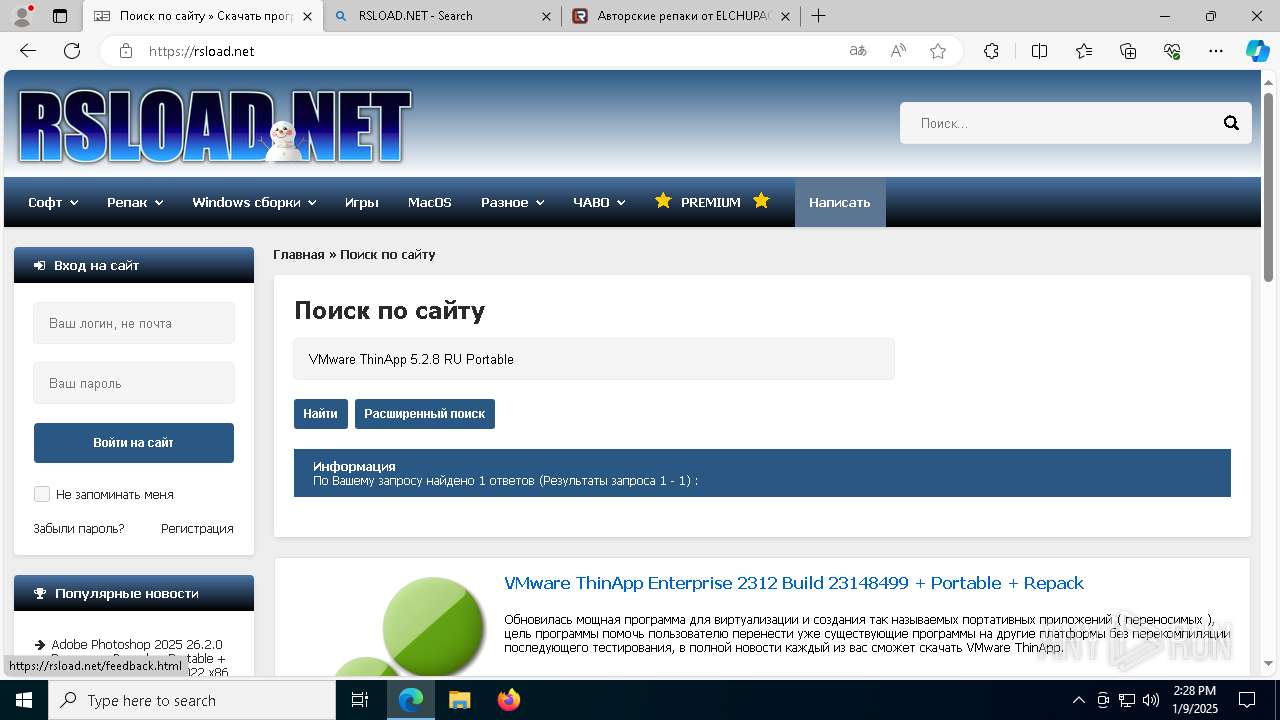
Task: Open the Windows Start menu
Action: [24, 700]
